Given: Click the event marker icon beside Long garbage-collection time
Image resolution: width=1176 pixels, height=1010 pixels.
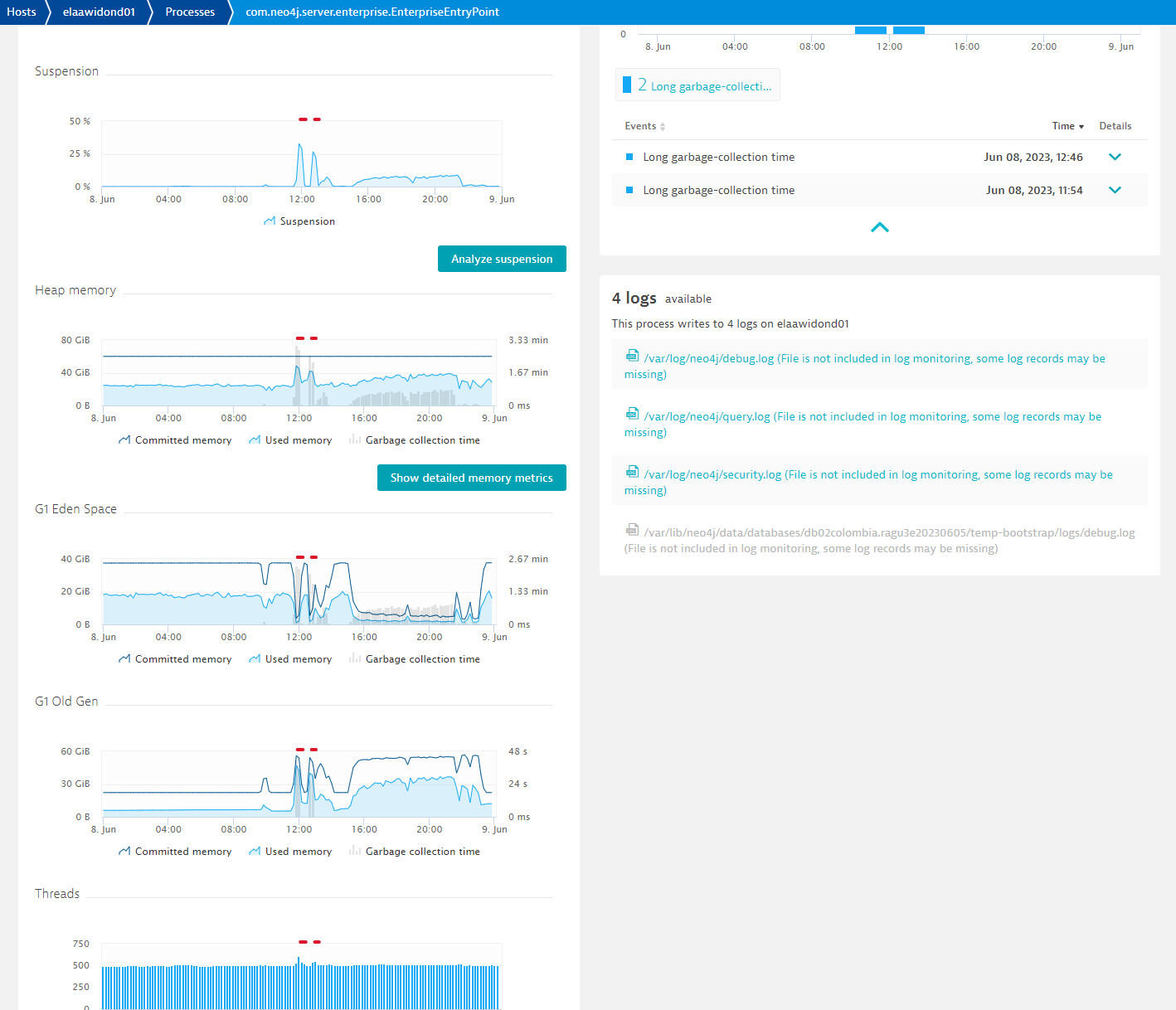Looking at the screenshot, I should tap(631, 157).
